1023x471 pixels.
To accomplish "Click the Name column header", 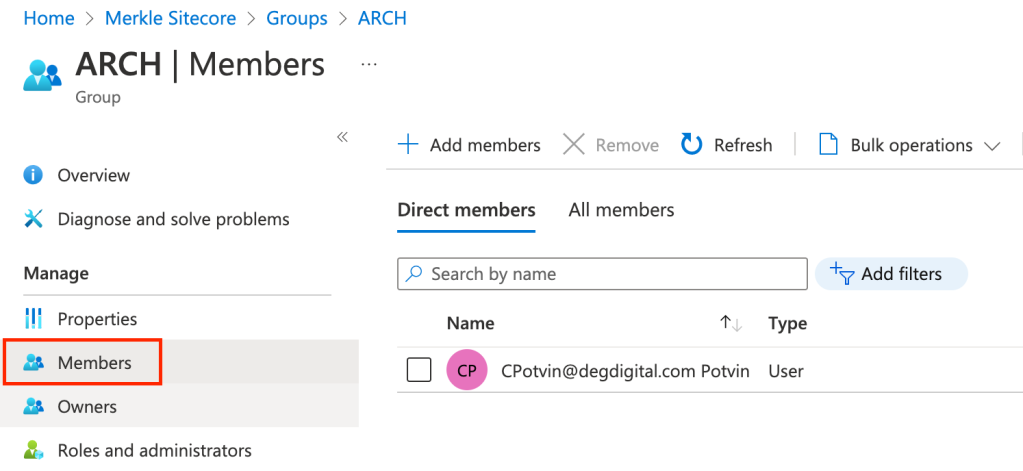I will (470, 323).
